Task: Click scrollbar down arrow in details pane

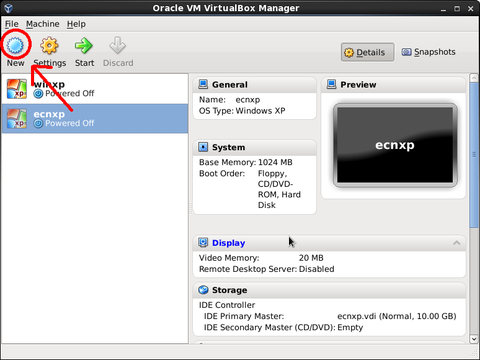Action: 474,339
